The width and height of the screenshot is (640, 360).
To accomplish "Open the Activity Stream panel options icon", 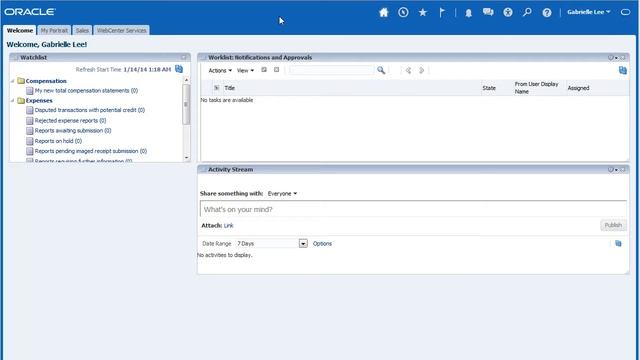I will coord(612,169).
